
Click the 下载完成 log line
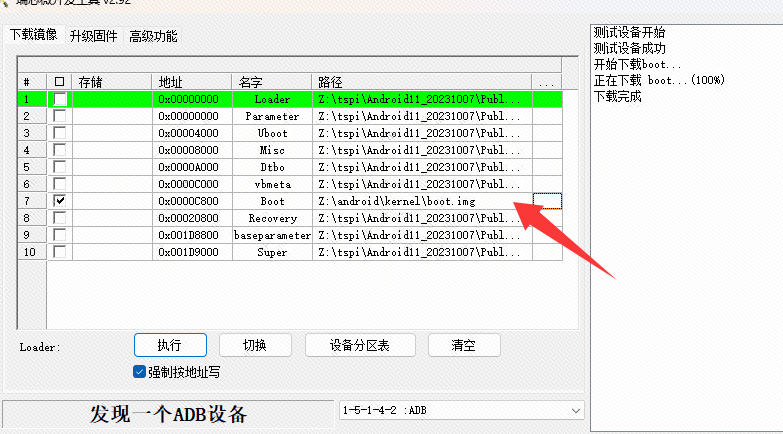618,96
